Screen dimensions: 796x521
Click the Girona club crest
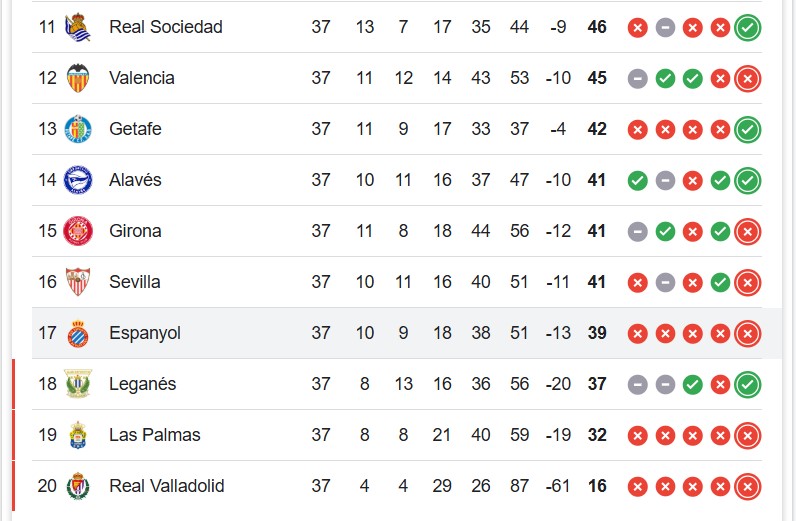click(x=78, y=231)
